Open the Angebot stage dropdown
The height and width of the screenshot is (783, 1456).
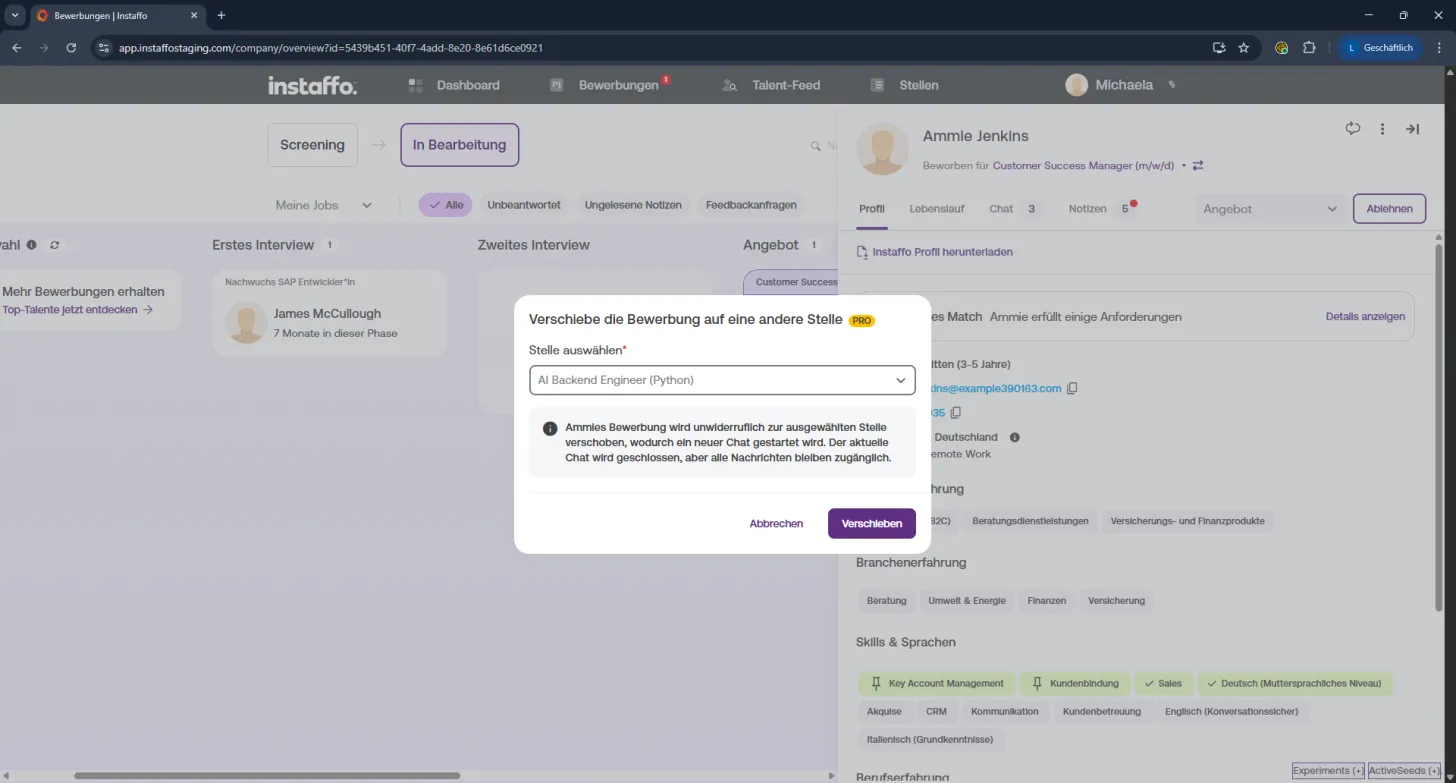pyautogui.click(x=1270, y=209)
